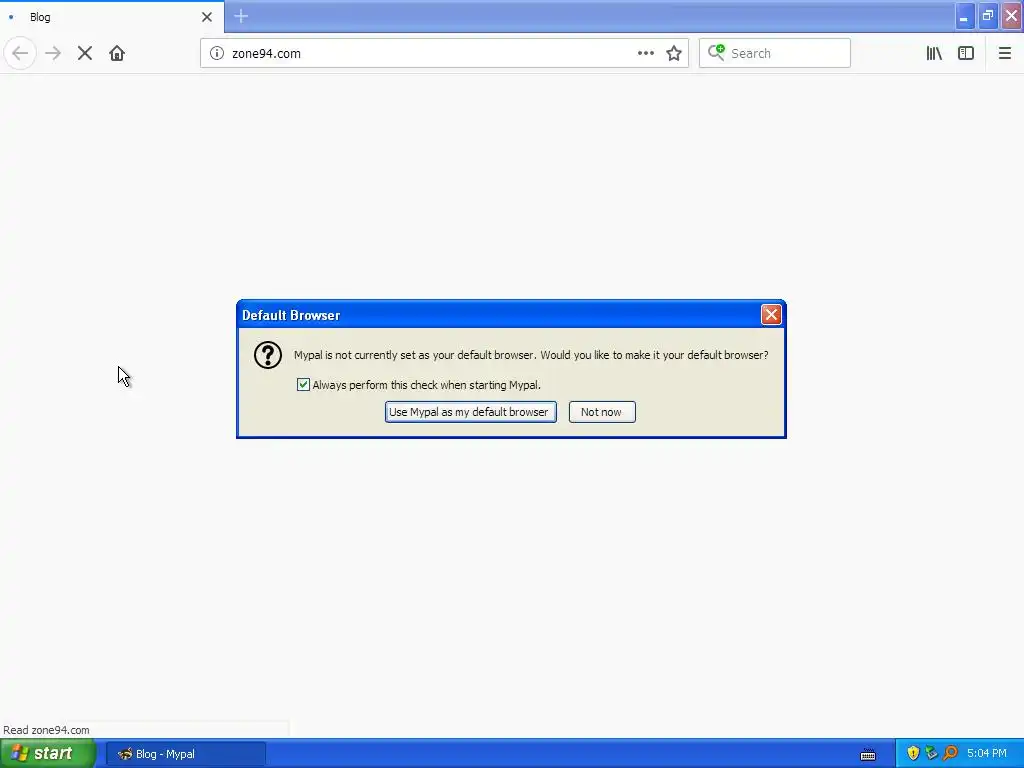Stop loading the page
Screen dimensions: 1024x768
click(85, 53)
